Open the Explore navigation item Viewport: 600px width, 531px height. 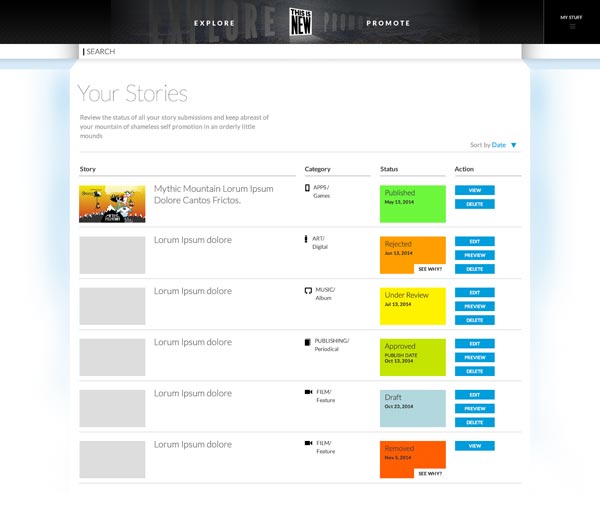tap(214, 22)
